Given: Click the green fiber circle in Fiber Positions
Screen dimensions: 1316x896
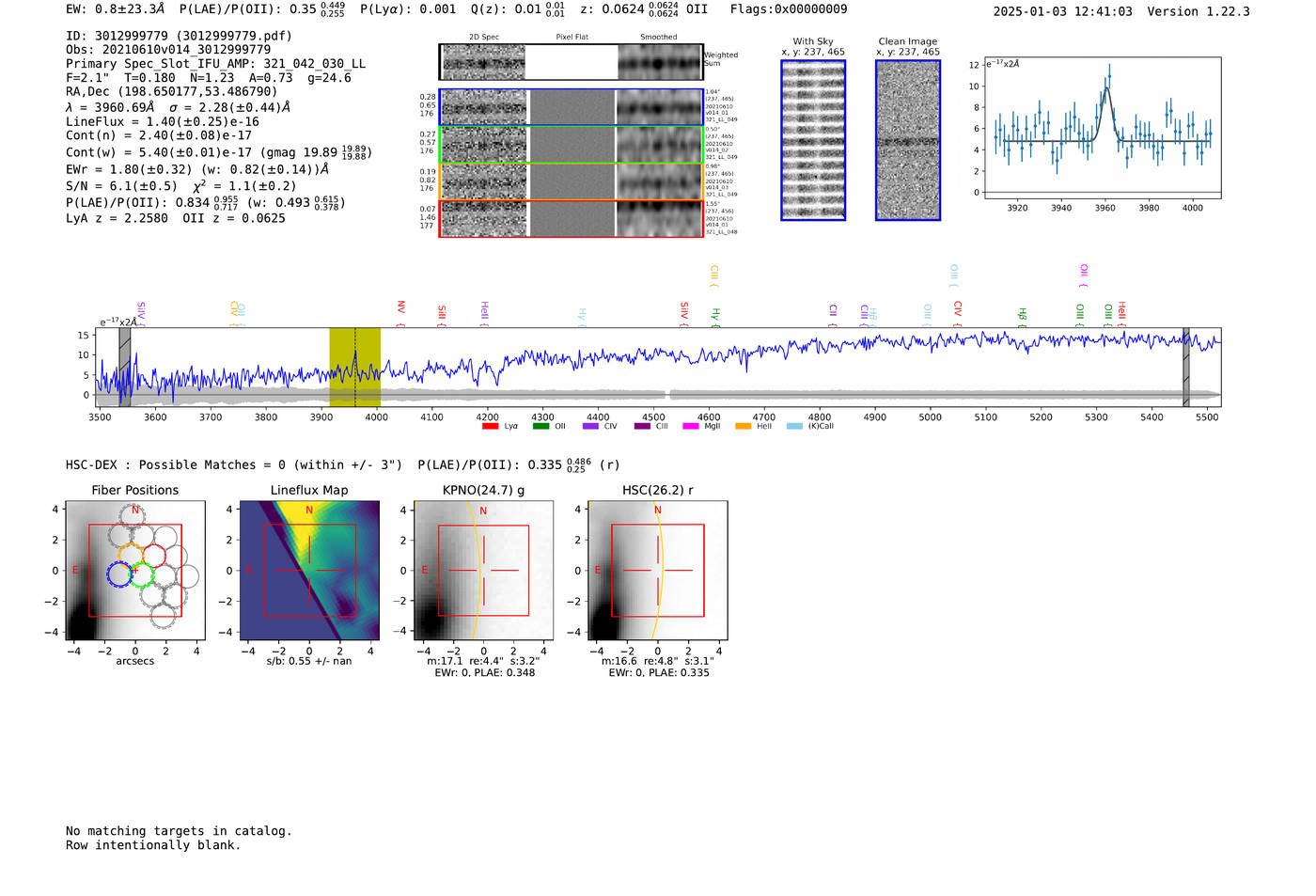Looking at the screenshot, I should [142, 574].
